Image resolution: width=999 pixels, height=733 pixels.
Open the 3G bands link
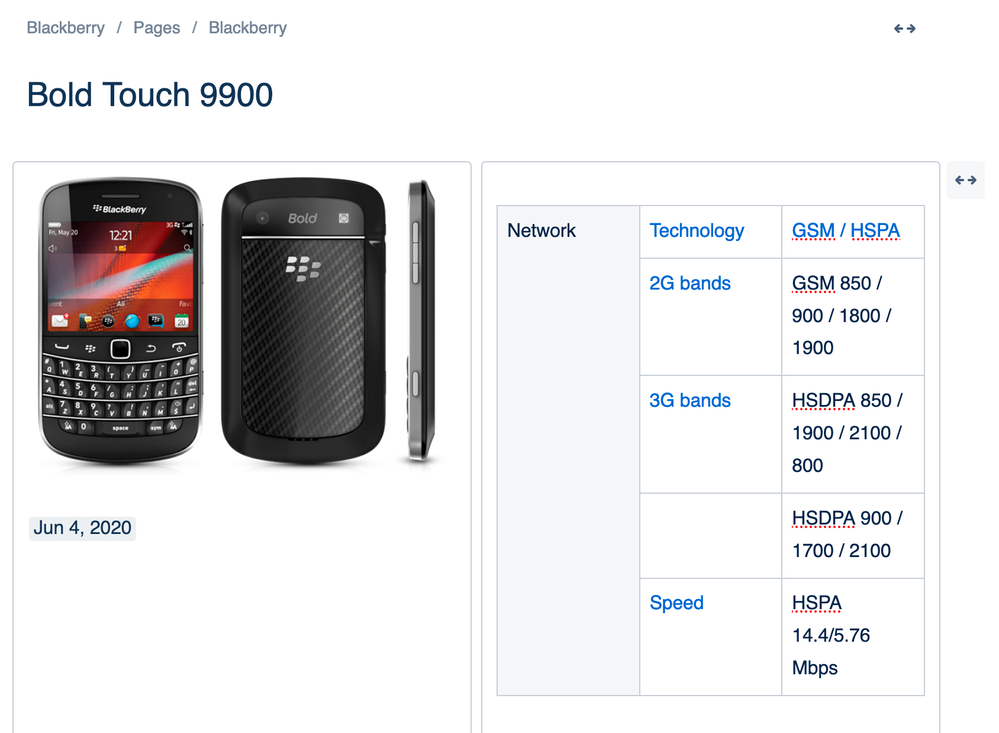[690, 400]
